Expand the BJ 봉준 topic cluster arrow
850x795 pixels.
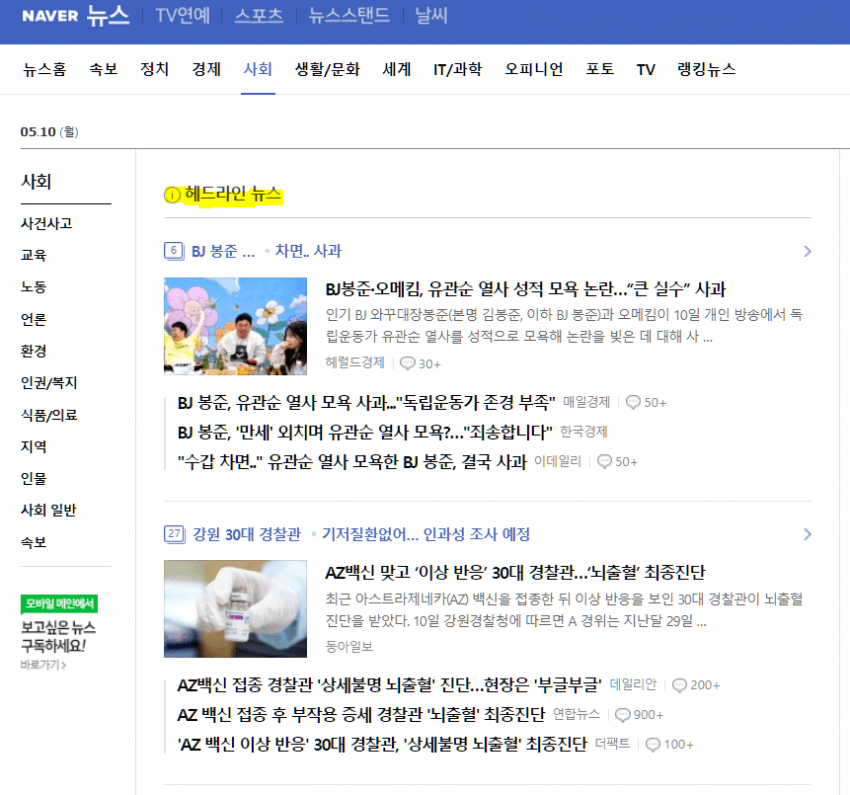pyautogui.click(x=807, y=251)
